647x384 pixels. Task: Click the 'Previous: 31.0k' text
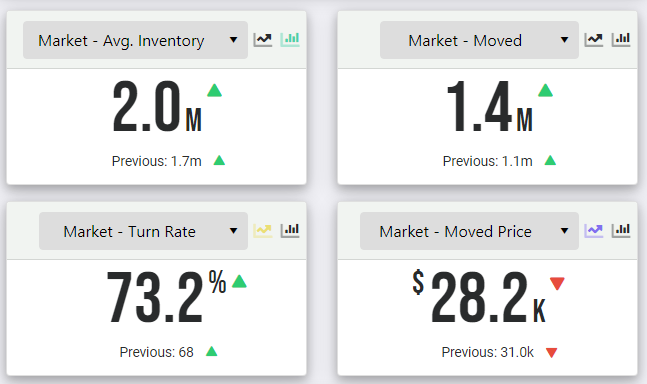(487, 352)
